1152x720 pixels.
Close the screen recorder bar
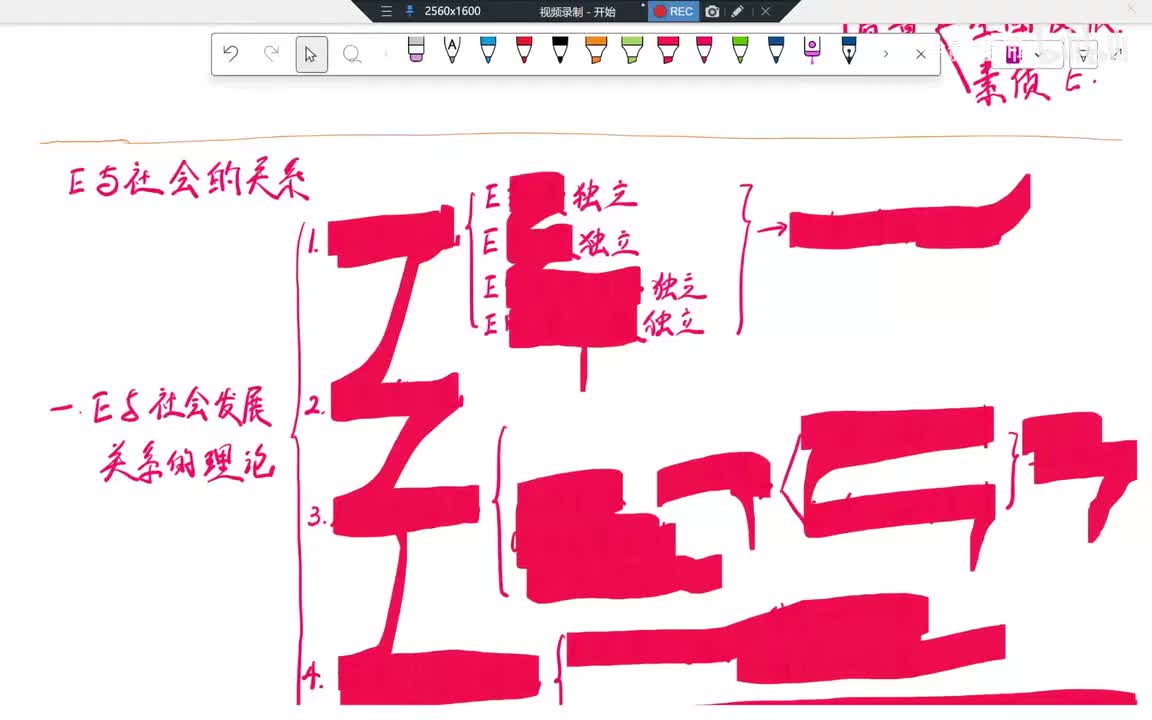click(766, 11)
